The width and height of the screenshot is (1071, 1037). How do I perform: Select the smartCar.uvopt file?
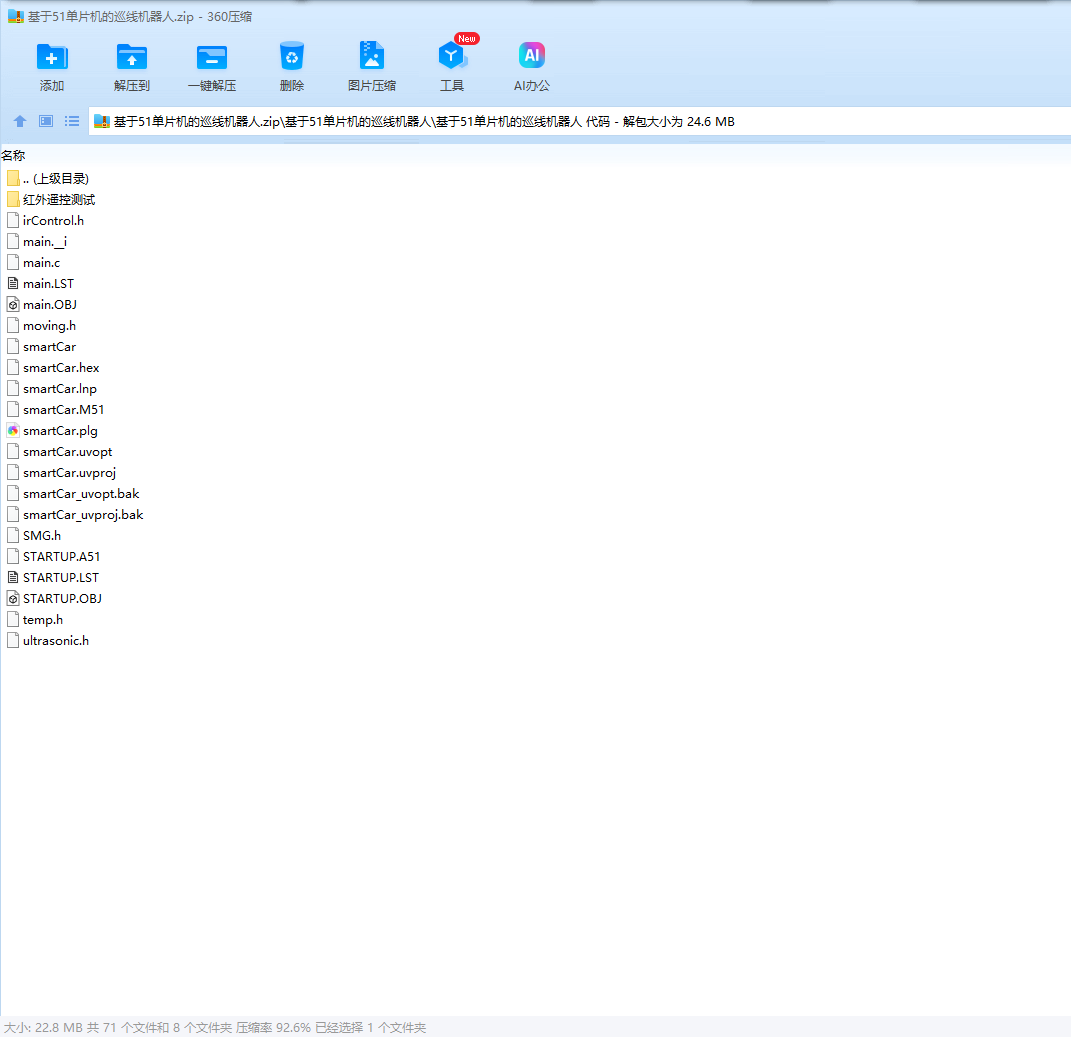pos(59,452)
